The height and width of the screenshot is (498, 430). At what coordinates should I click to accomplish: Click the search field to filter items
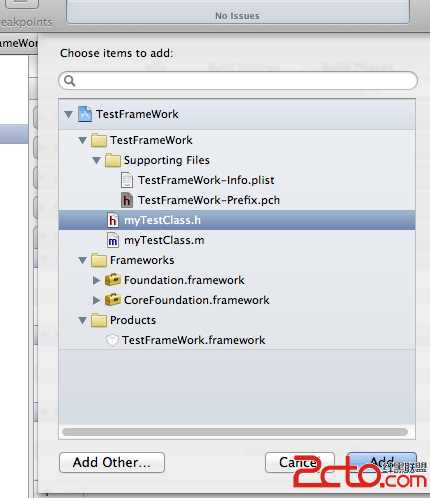tap(238, 80)
